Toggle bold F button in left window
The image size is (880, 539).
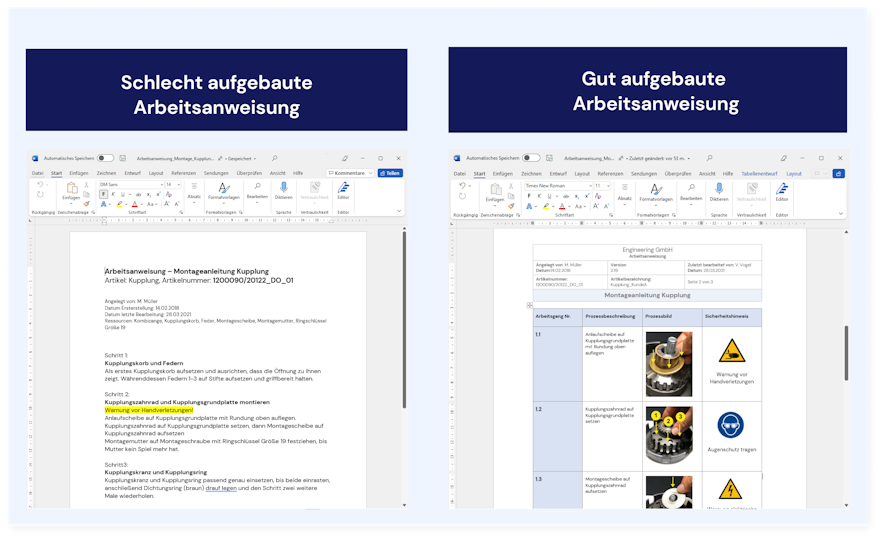click(x=103, y=194)
